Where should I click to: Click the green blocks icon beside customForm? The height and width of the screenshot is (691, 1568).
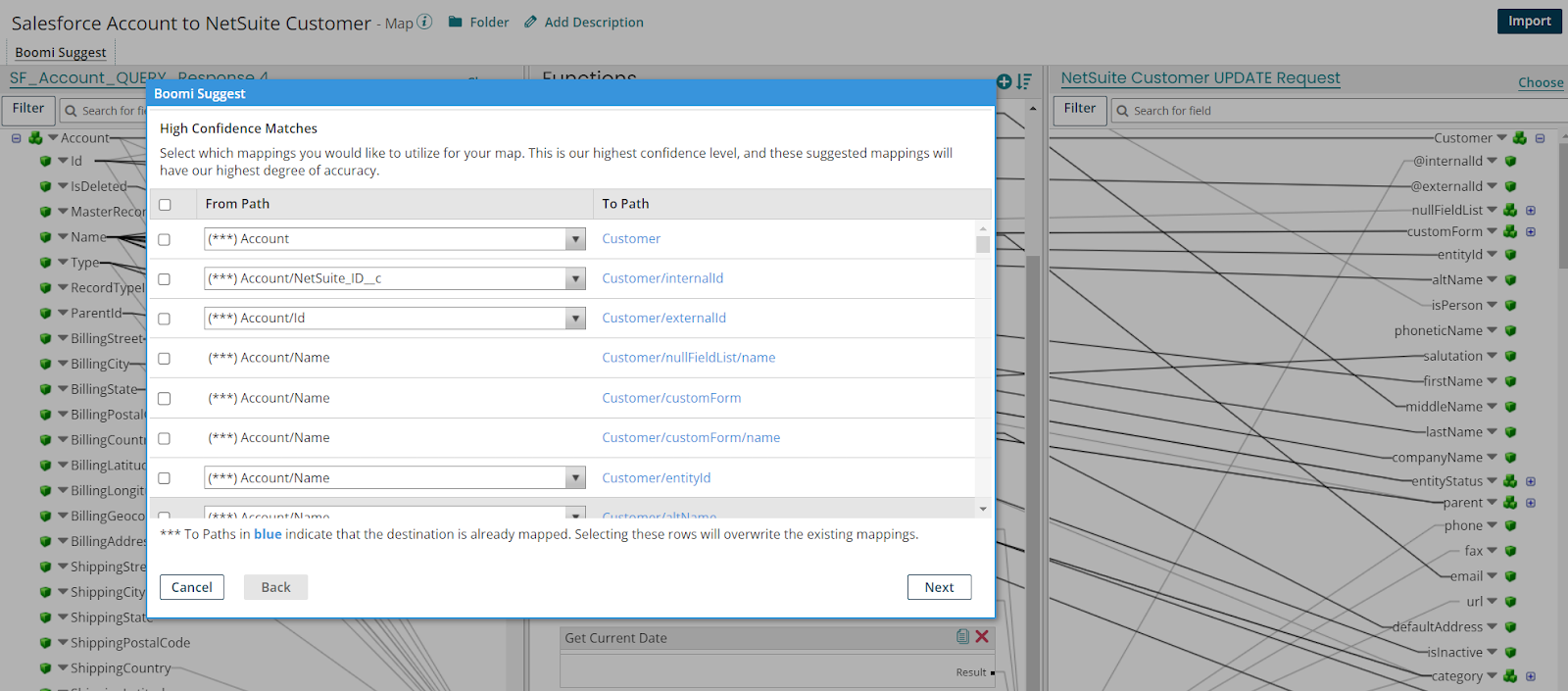(1510, 231)
